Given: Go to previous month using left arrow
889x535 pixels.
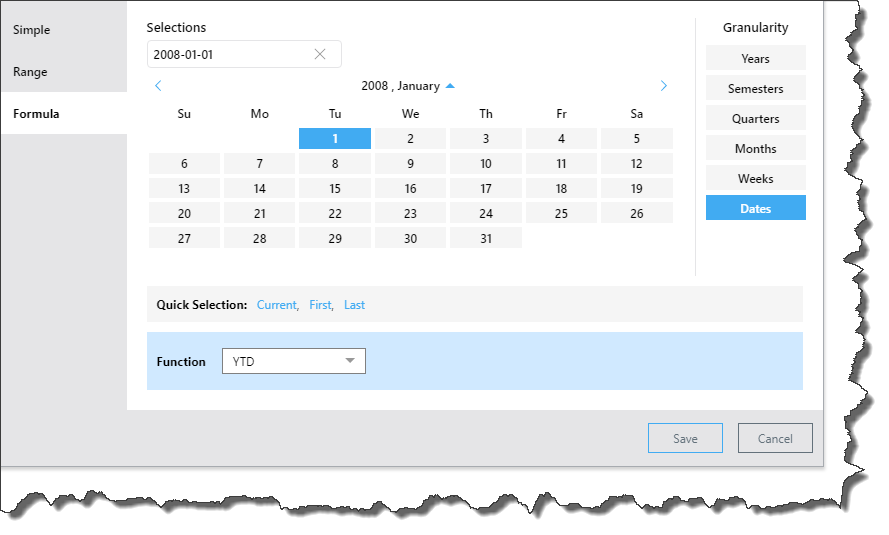Looking at the screenshot, I should click(158, 86).
